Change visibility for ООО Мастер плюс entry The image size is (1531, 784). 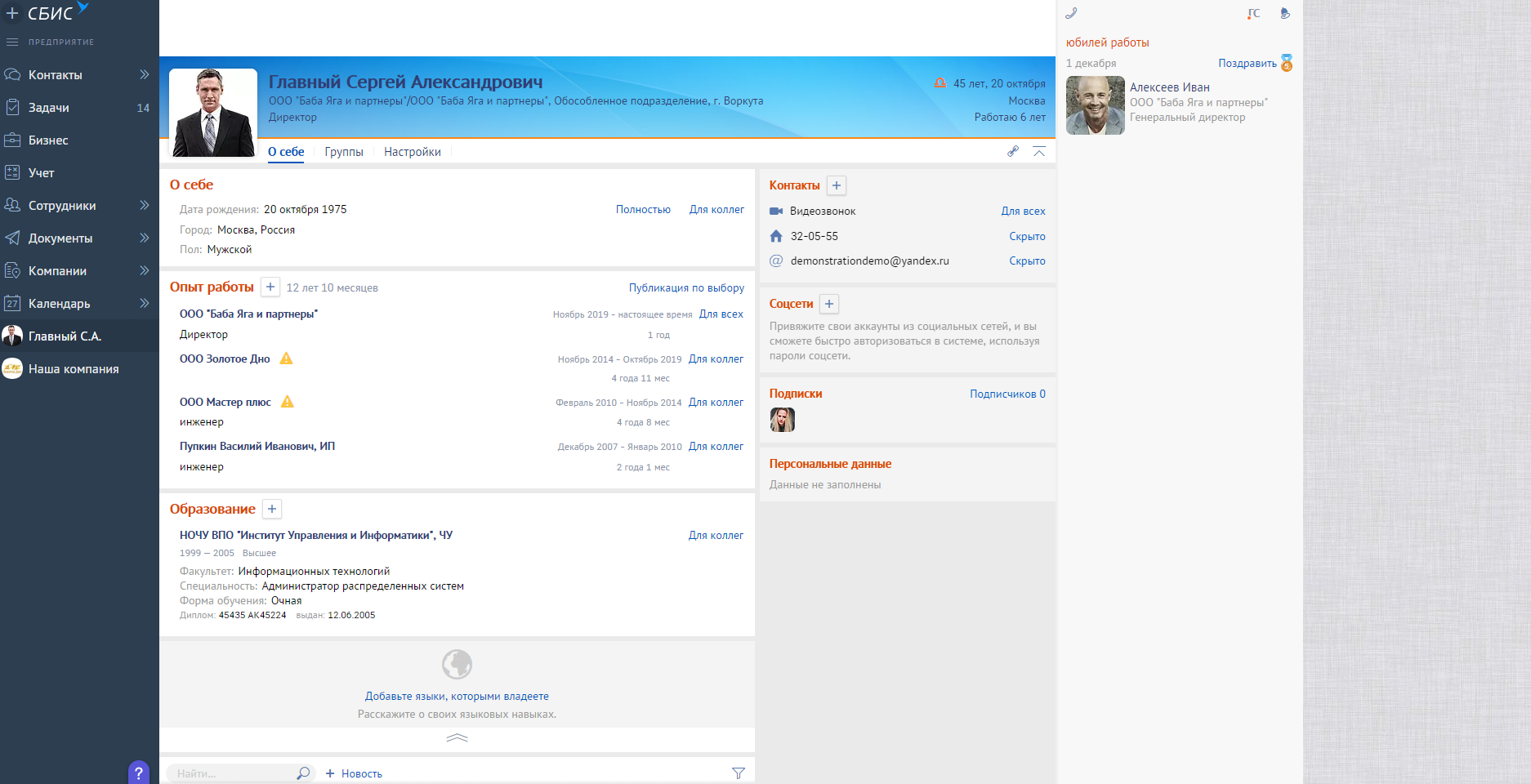point(716,402)
